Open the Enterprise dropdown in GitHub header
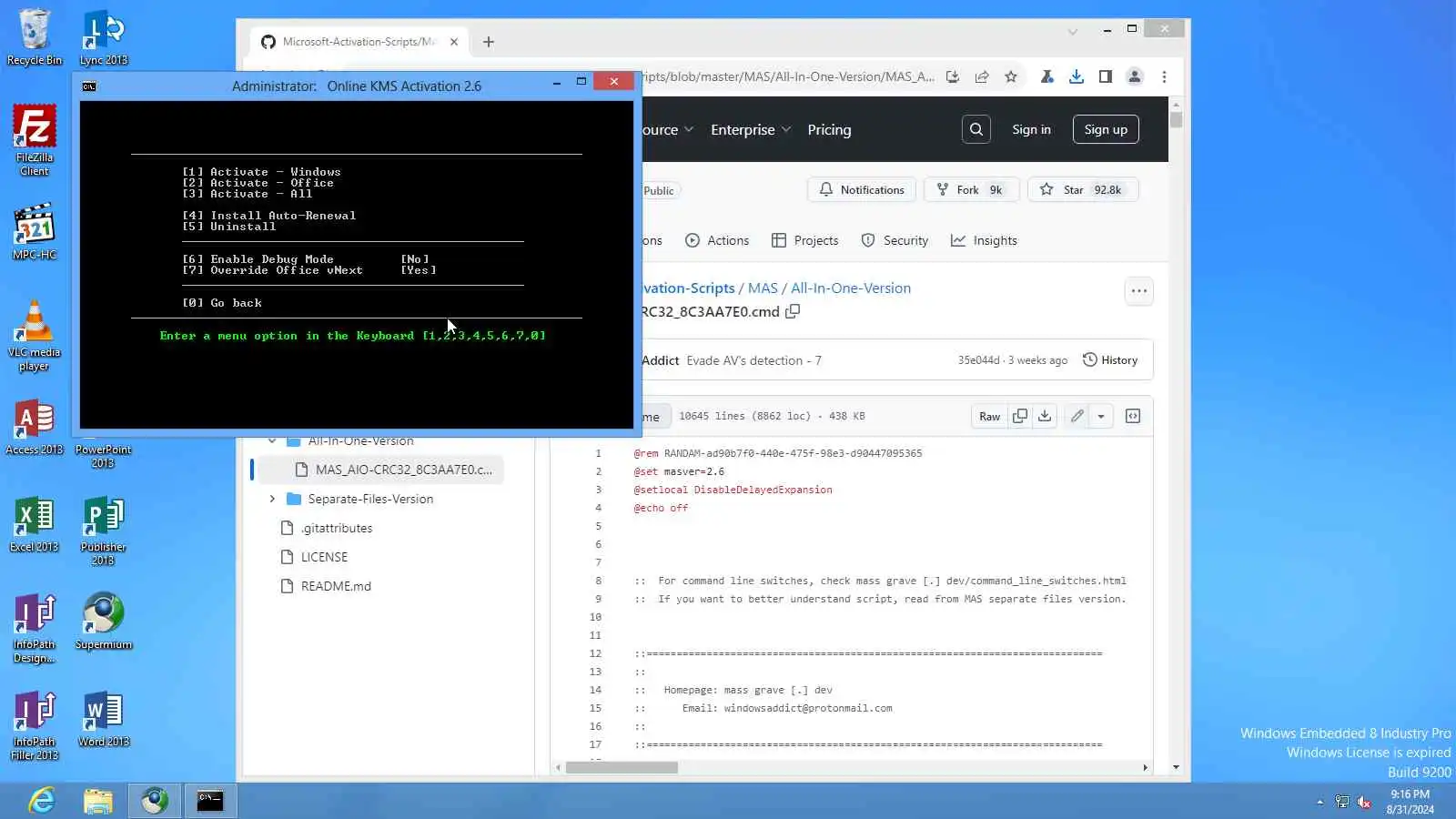Viewport: 1456px width, 819px height. (751, 129)
